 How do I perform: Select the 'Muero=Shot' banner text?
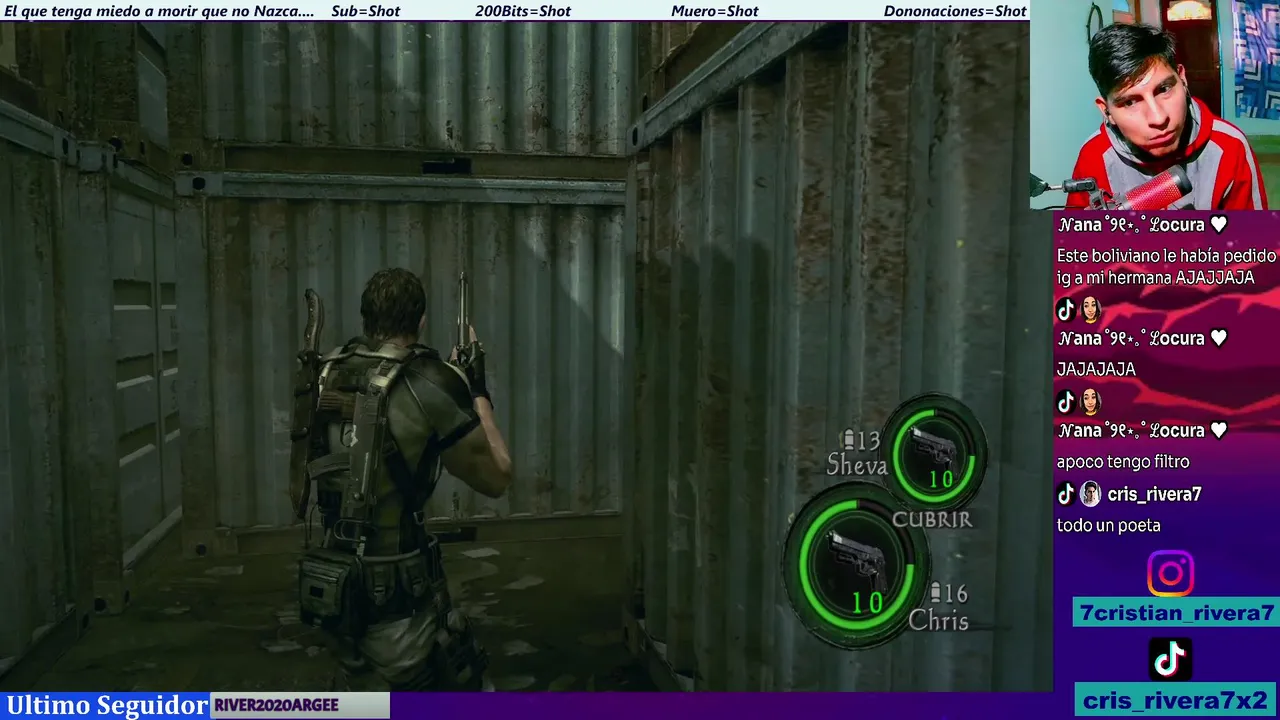tap(715, 11)
